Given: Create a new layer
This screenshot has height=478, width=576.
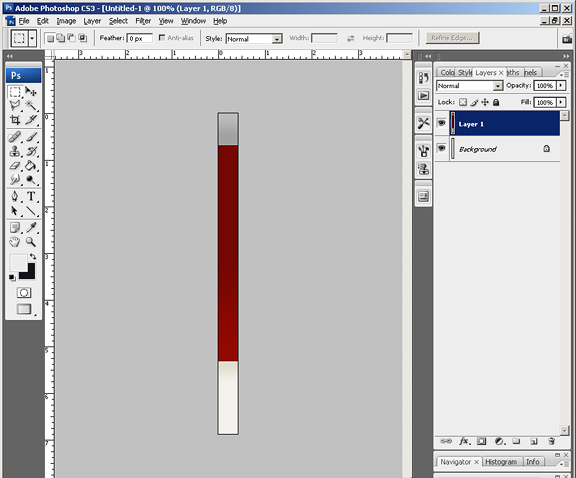Looking at the screenshot, I should 534,441.
